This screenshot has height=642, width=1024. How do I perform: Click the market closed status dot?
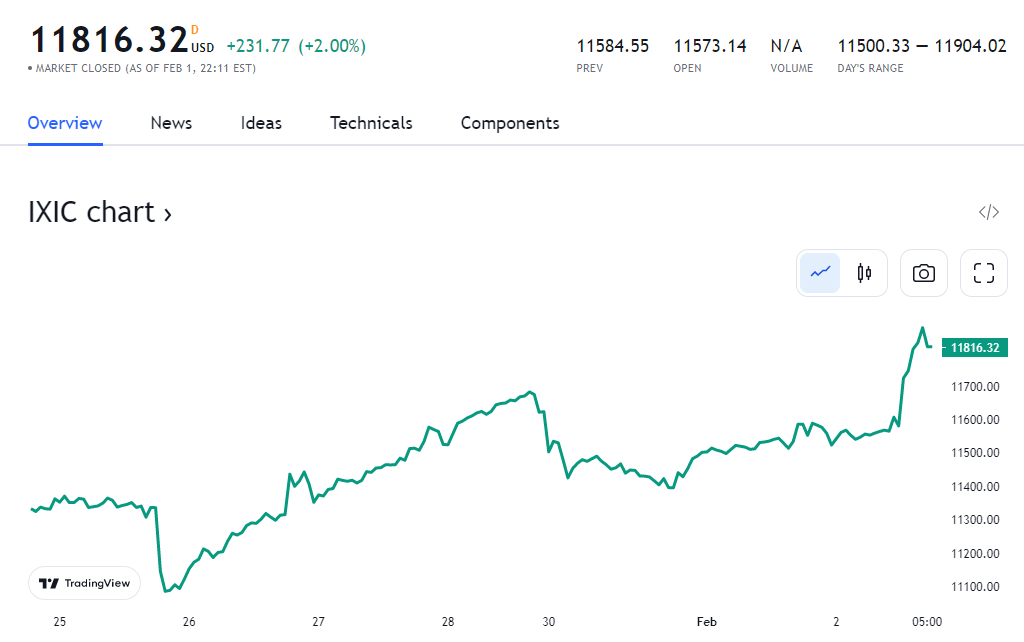pyautogui.click(x=30, y=69)
